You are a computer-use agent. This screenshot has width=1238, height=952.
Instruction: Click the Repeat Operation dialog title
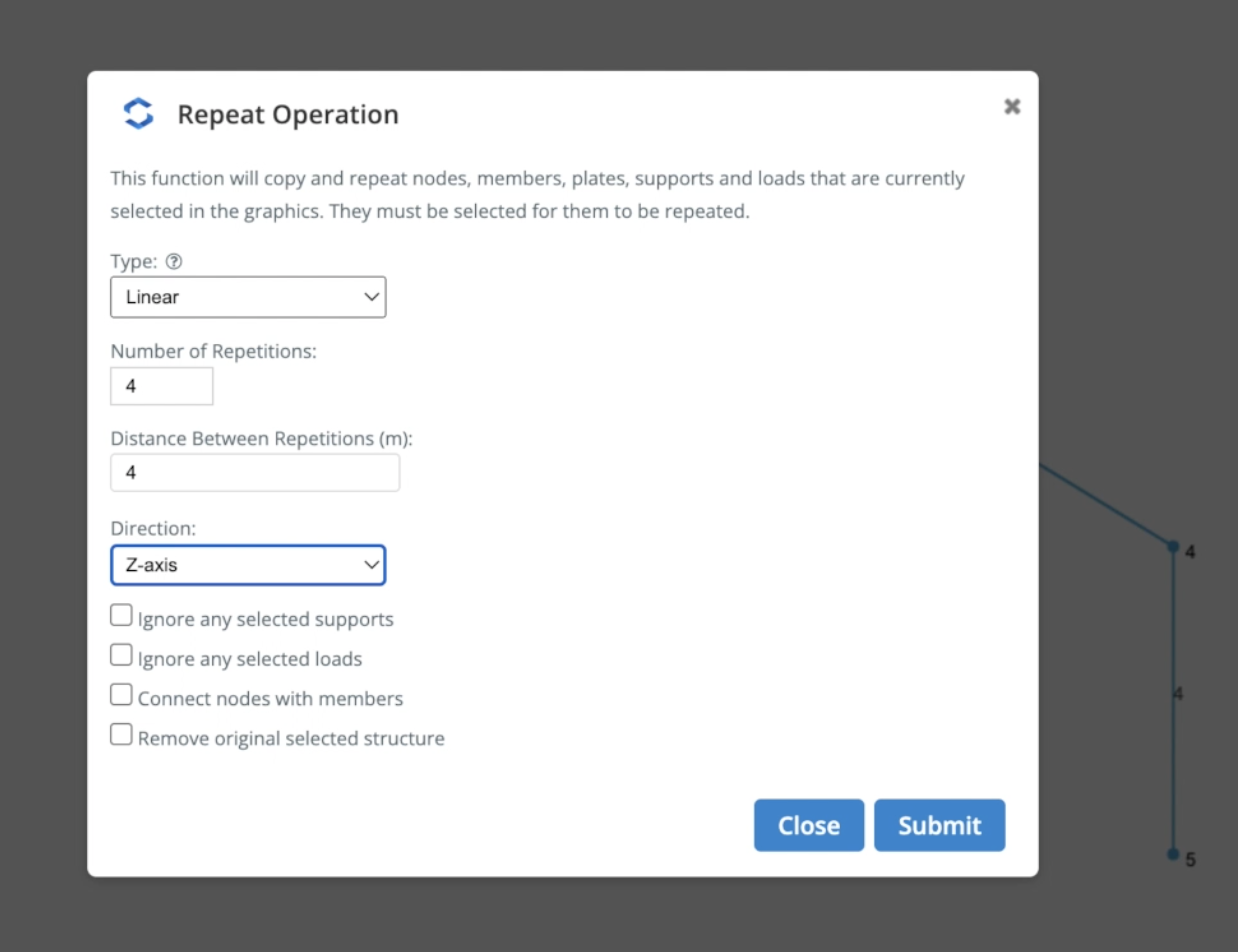pyautogui.click(x=288, y=115)
